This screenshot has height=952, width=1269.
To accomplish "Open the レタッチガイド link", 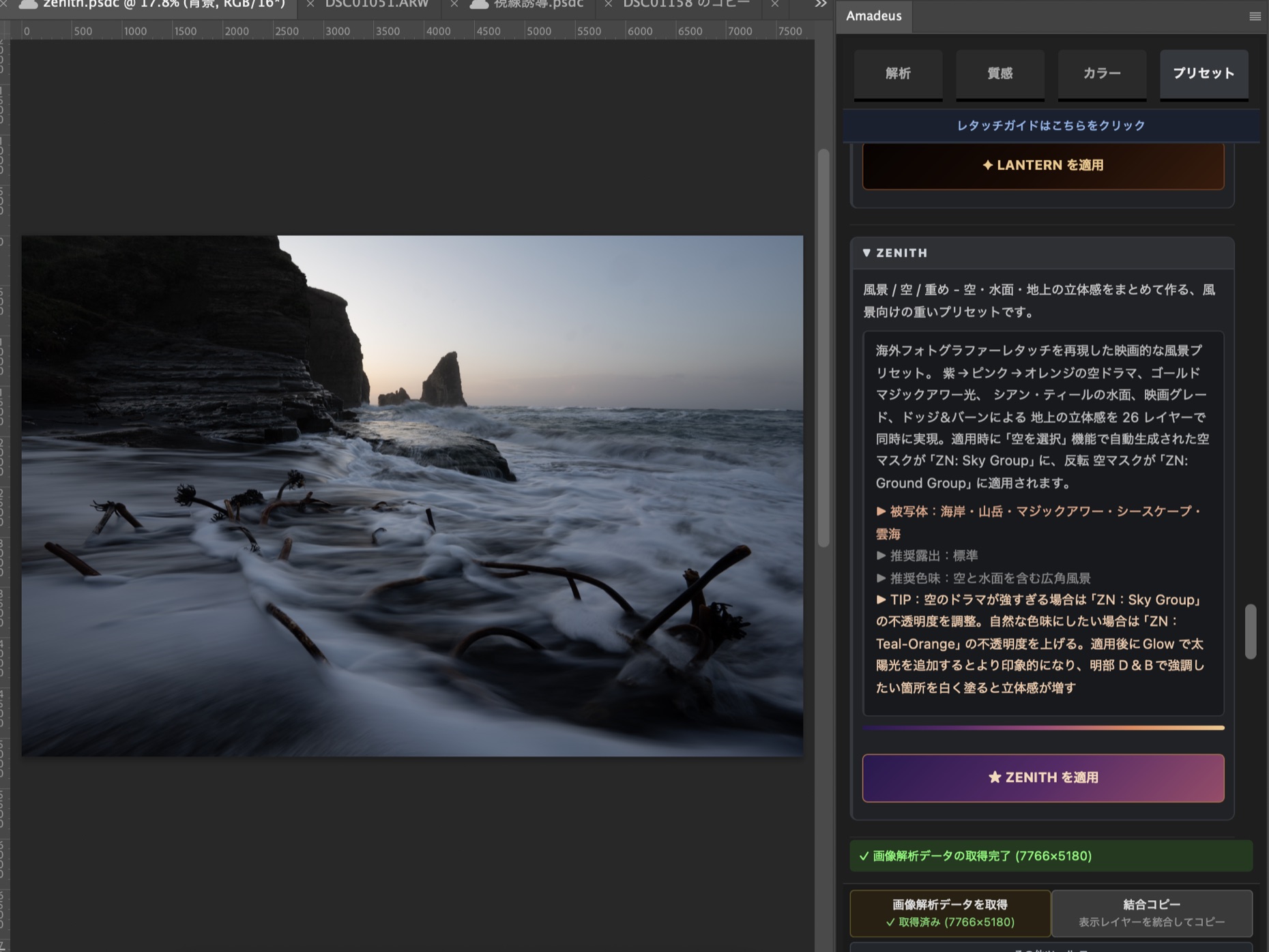I will [1051, 125].
